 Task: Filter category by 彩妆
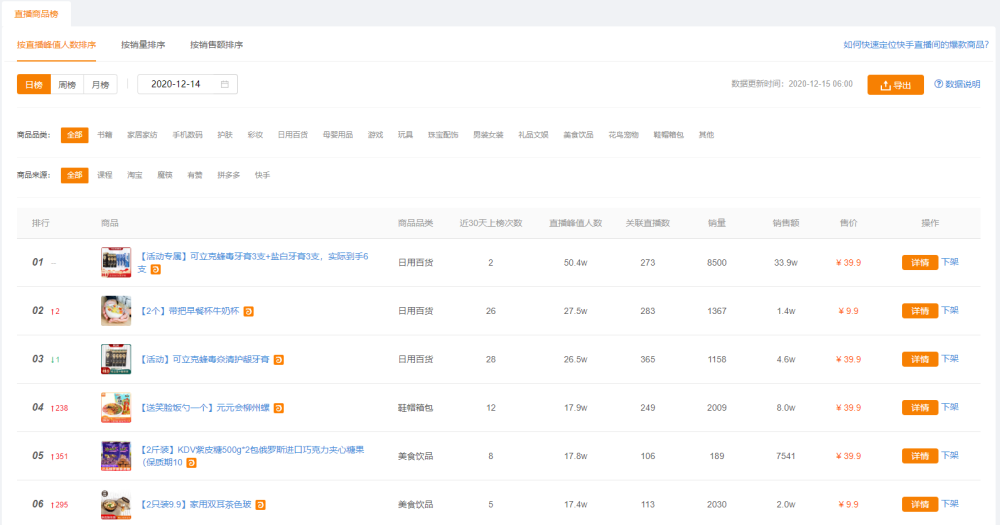coord(255,135)
